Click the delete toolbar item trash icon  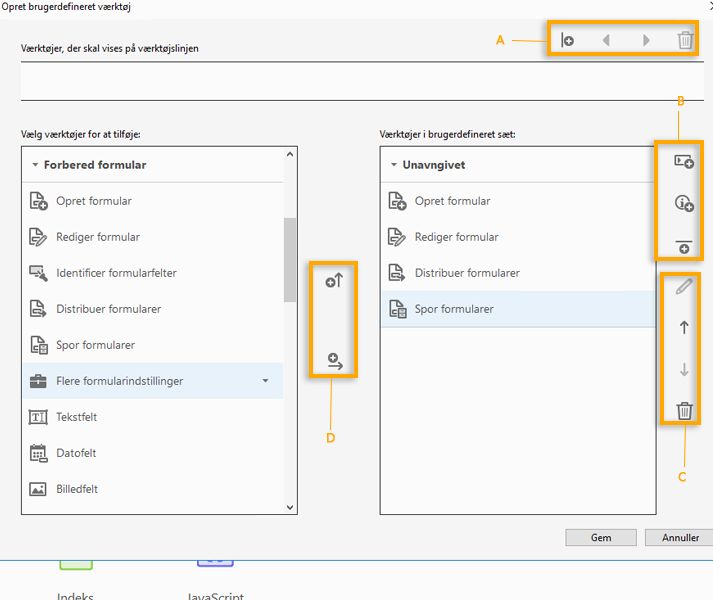[x=685, y=41]
